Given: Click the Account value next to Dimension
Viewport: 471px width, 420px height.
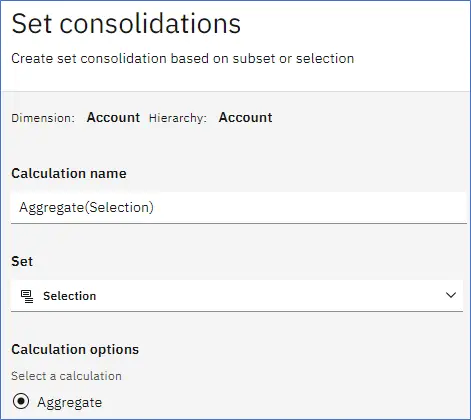Looking at the screenshot, I should click(113, 118).
